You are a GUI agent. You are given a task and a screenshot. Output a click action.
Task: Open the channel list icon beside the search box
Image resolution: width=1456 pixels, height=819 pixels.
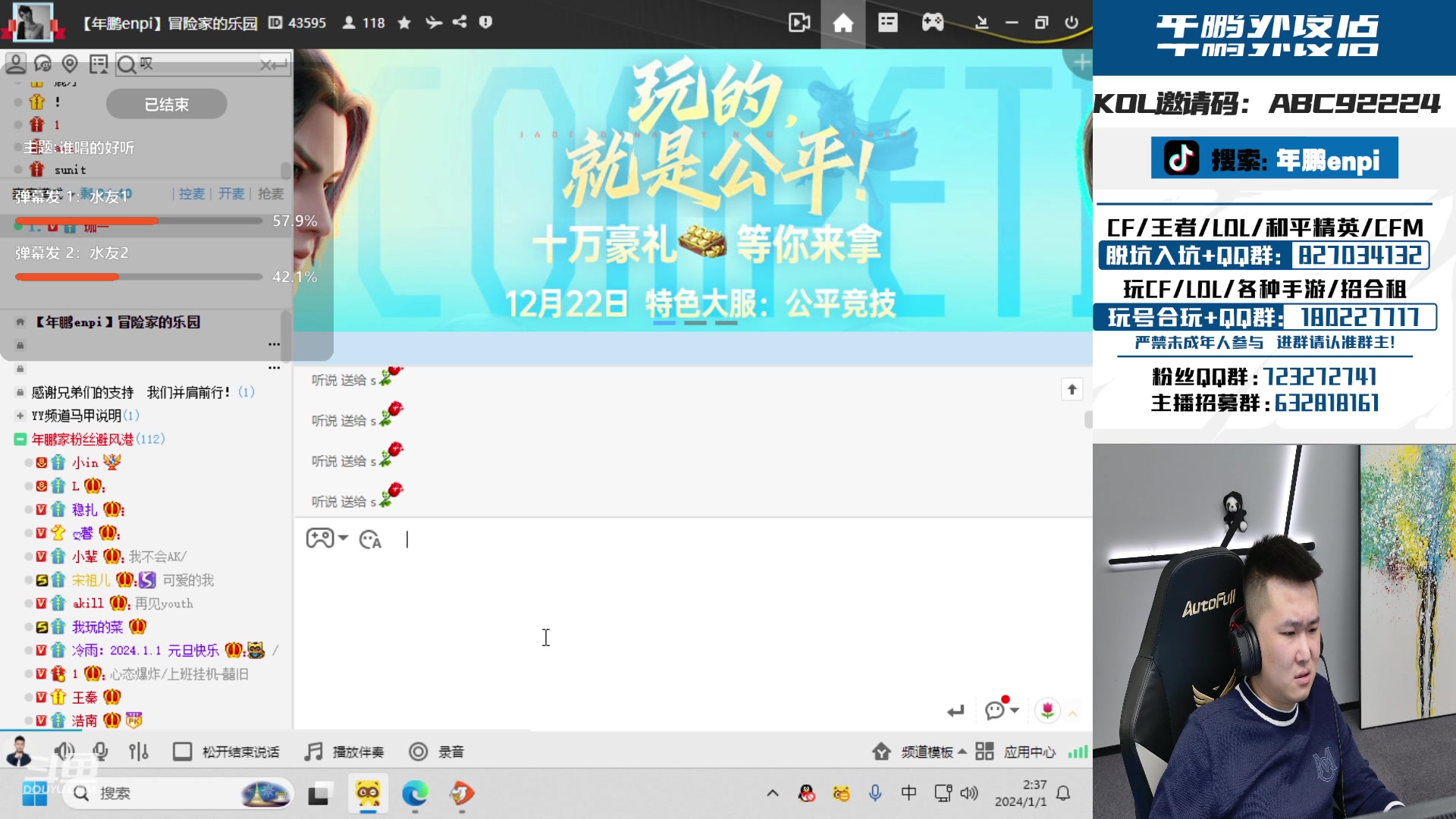tap(99, 64)
